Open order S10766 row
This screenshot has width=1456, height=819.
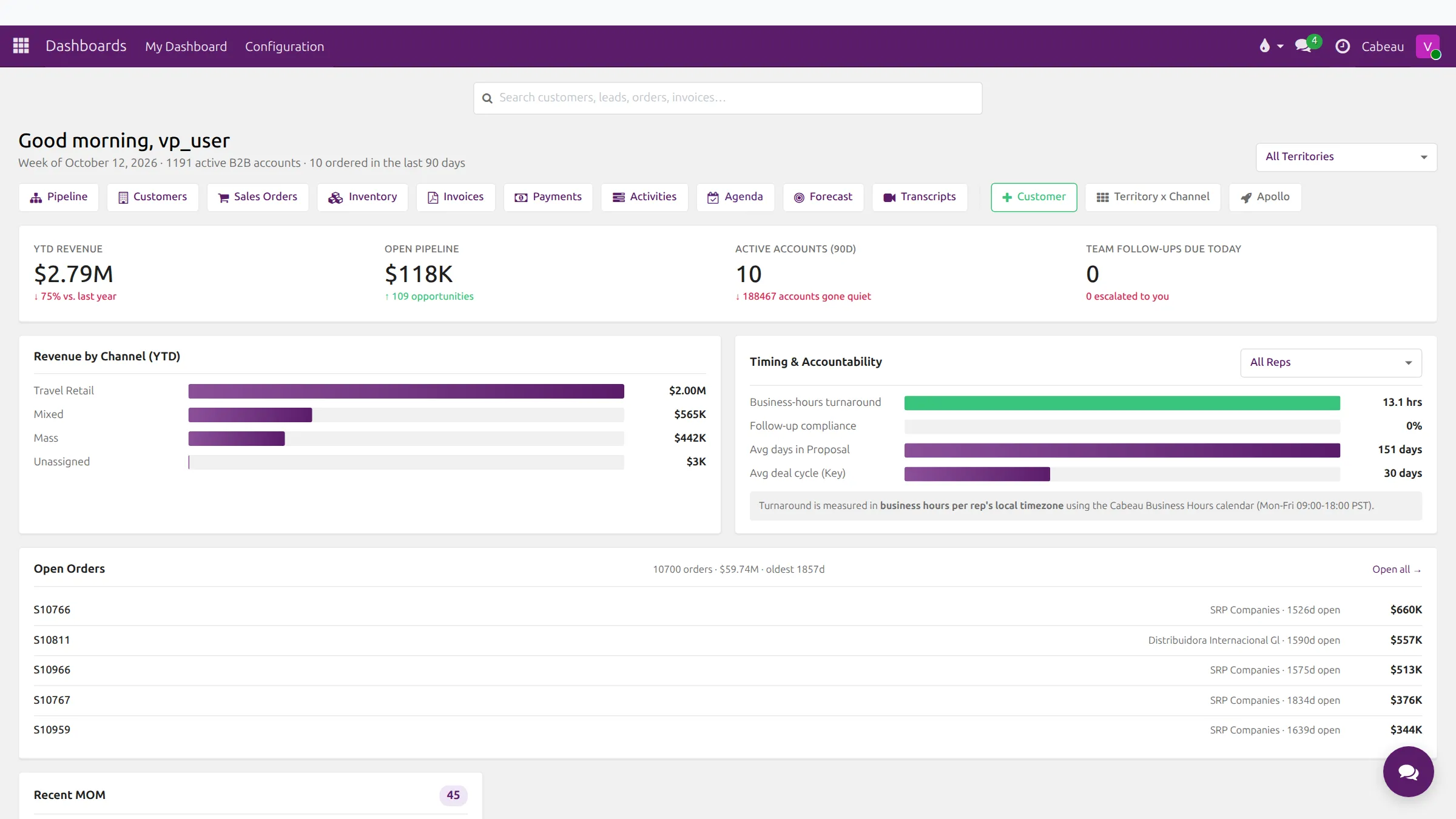[x=728, y=610]
